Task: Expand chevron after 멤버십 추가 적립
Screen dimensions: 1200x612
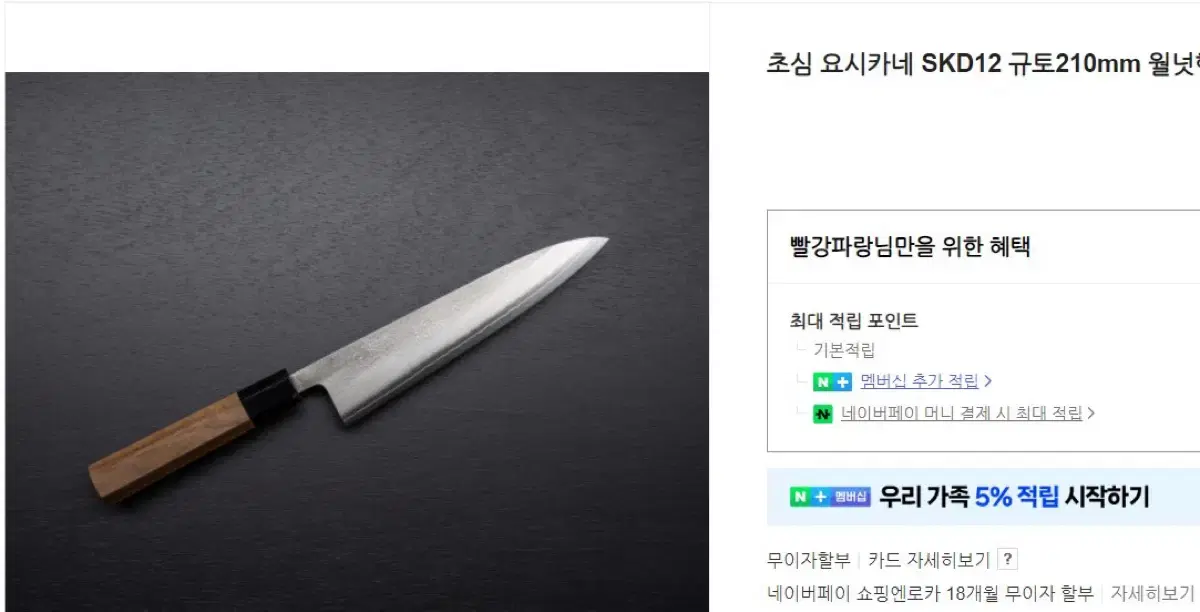Action: point(988,381)
